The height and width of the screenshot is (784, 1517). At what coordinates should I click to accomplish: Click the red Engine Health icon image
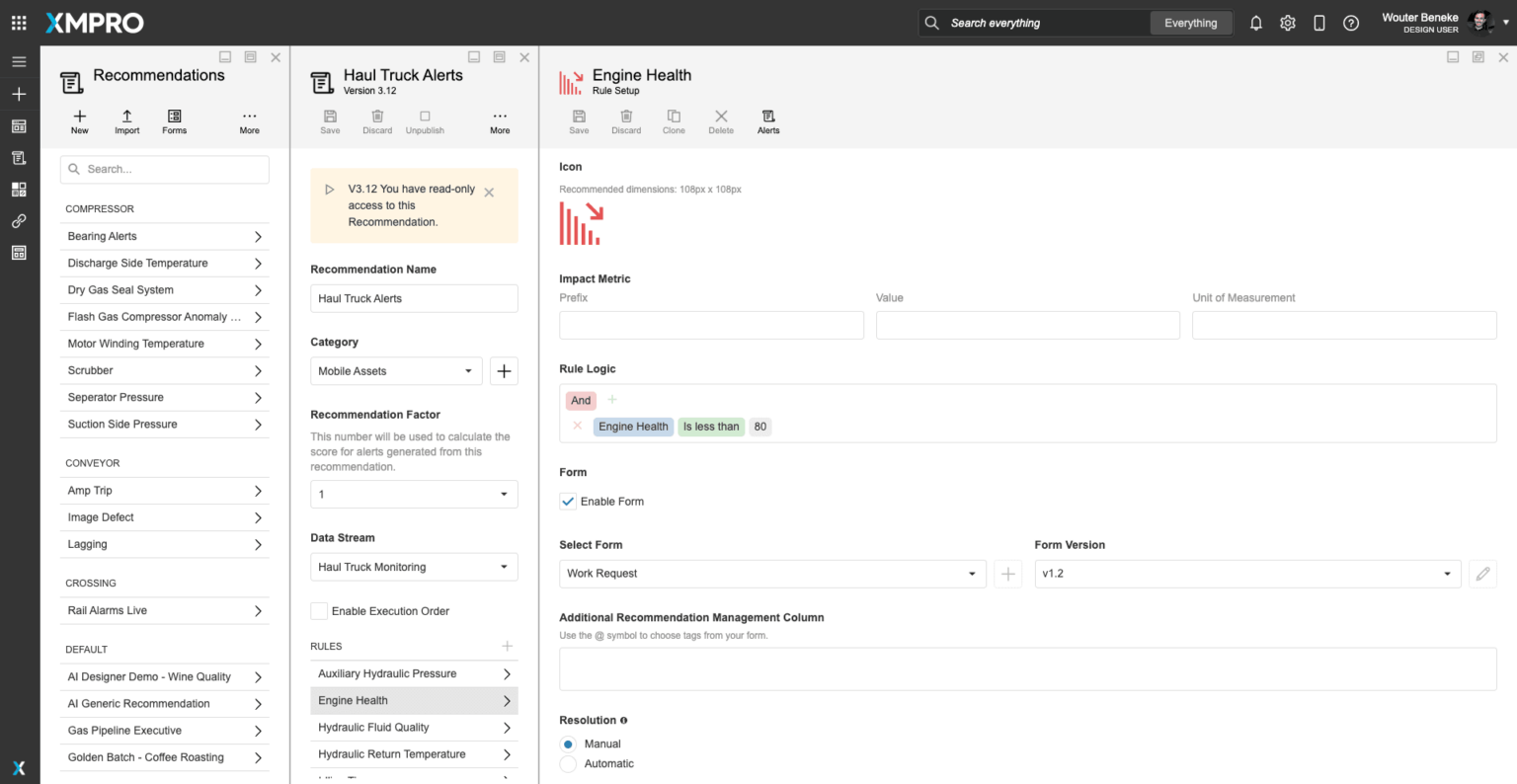click(x=581, y=224)
